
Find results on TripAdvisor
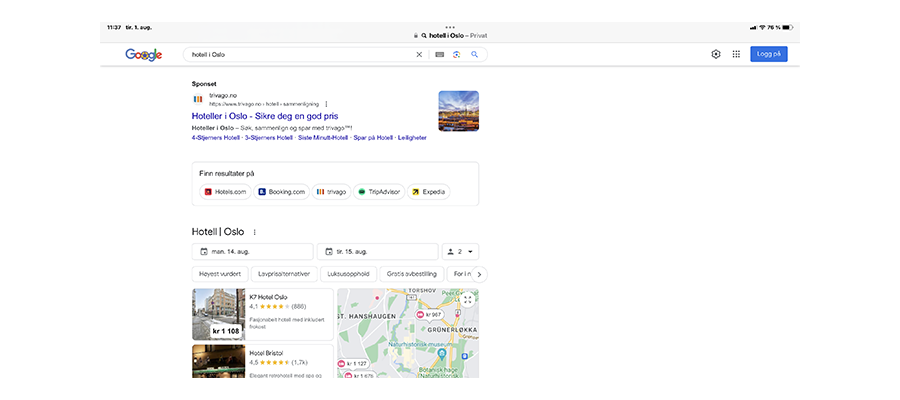[379, 192]
